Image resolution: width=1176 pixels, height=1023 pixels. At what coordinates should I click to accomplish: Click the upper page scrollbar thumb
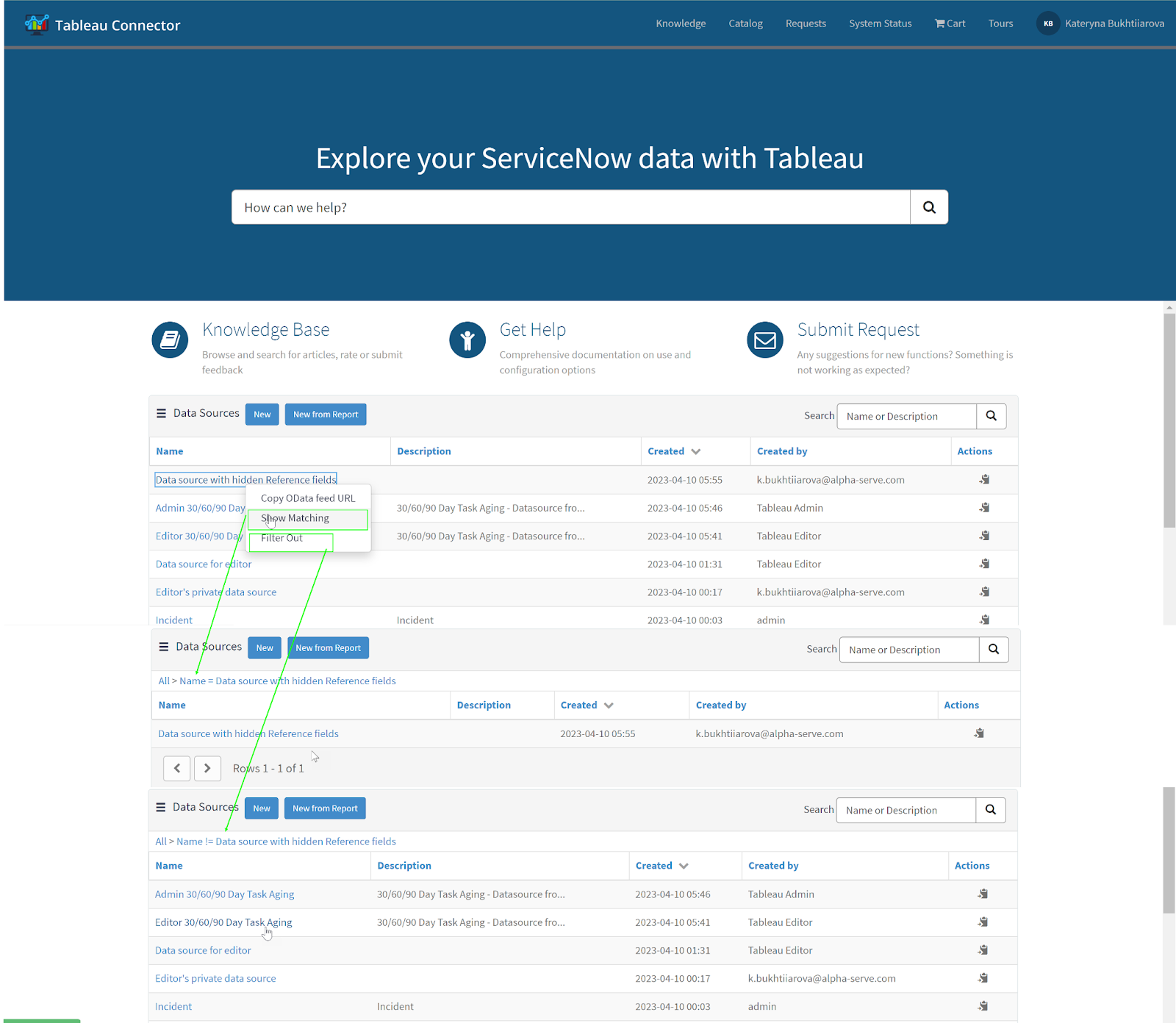1169,420
